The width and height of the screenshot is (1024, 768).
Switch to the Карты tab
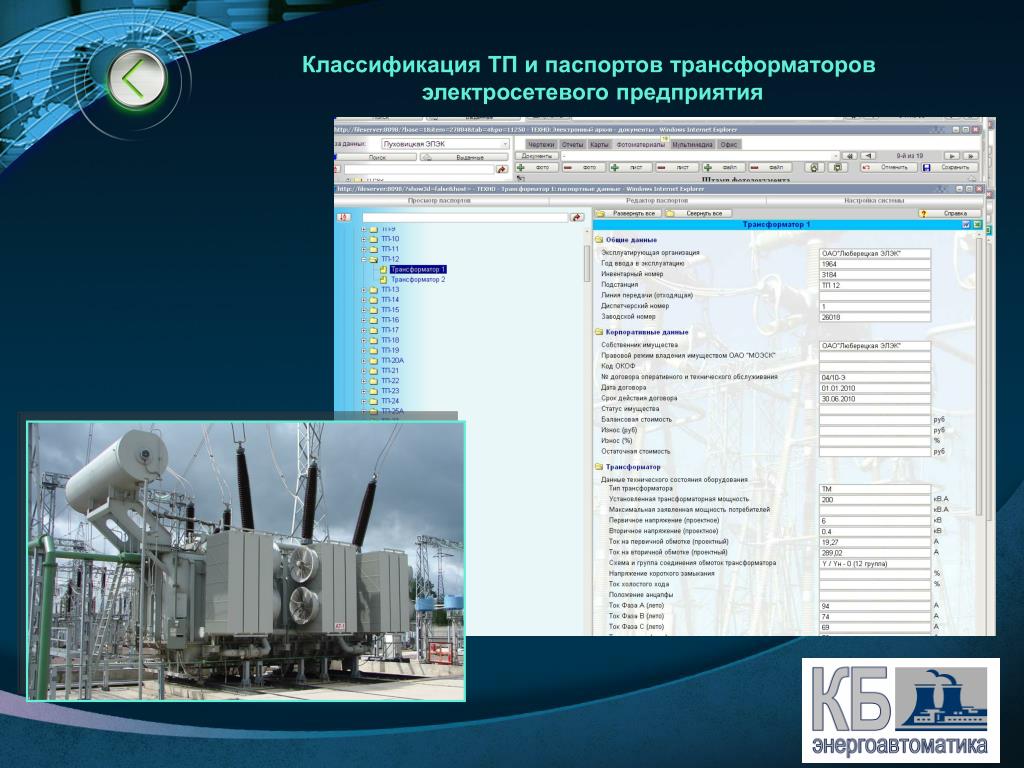599,144
